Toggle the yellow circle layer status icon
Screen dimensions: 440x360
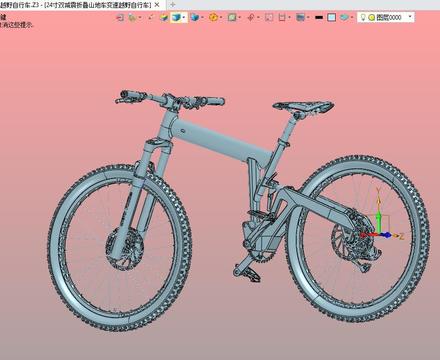point(372,18)
